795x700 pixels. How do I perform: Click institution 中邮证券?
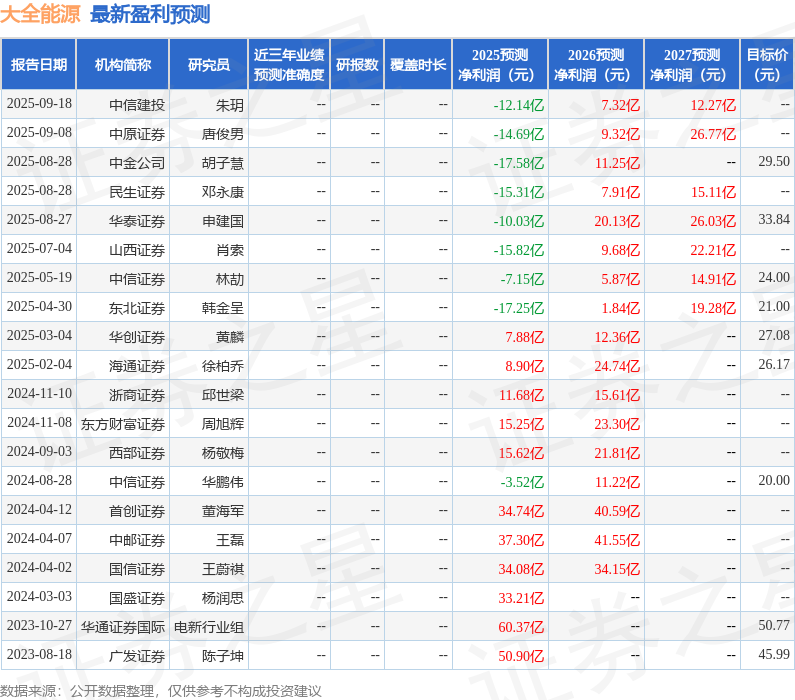coord(137,540)
